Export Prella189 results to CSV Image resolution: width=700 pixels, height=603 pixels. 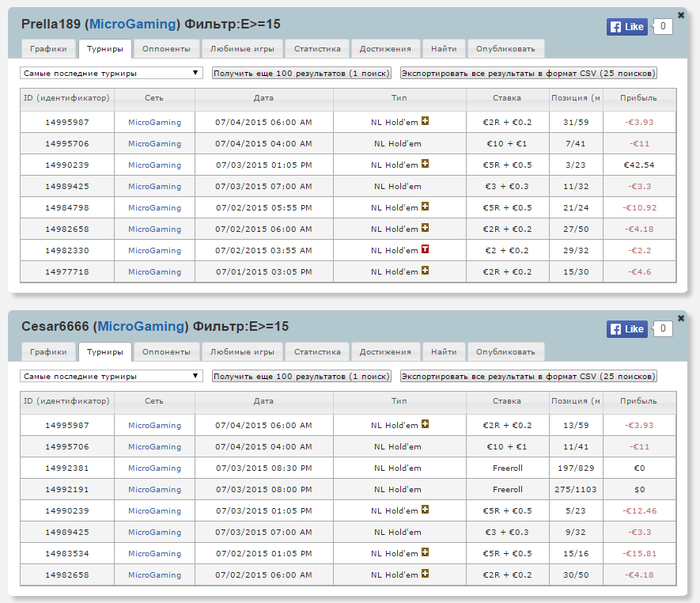(528, 73)
